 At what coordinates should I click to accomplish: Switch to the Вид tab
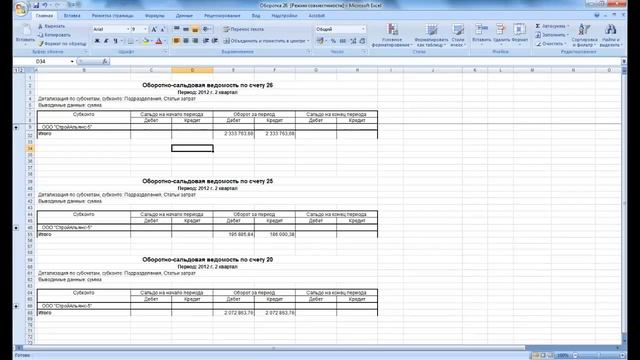(x=256, y=16)
